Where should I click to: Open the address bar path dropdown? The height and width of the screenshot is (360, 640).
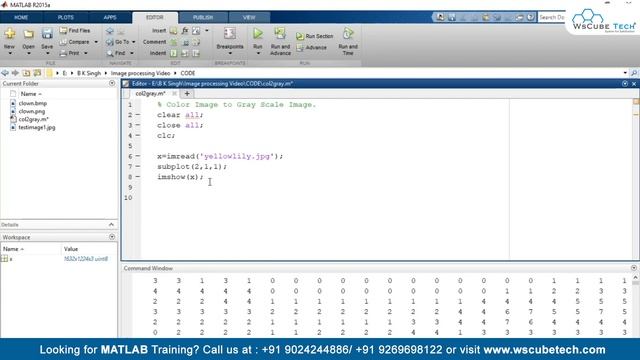[625, 73]
